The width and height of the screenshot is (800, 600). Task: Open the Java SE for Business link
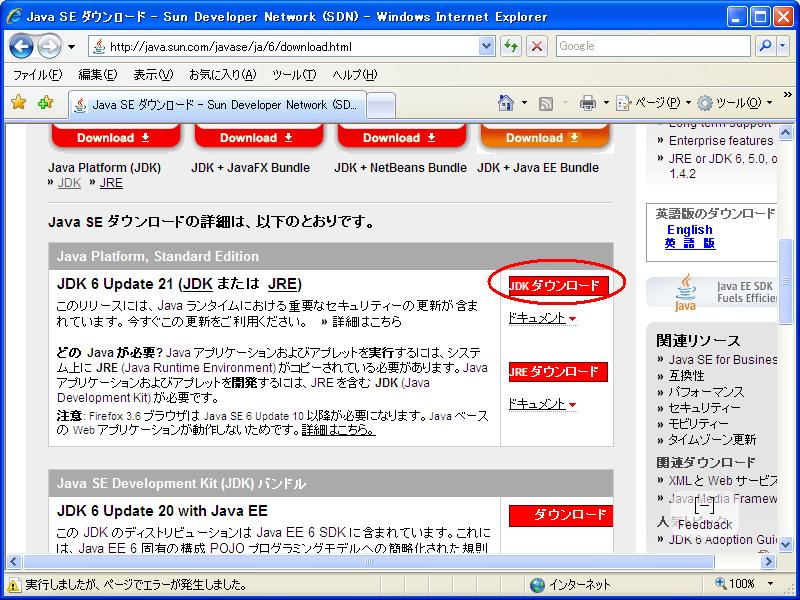point(722,360)
